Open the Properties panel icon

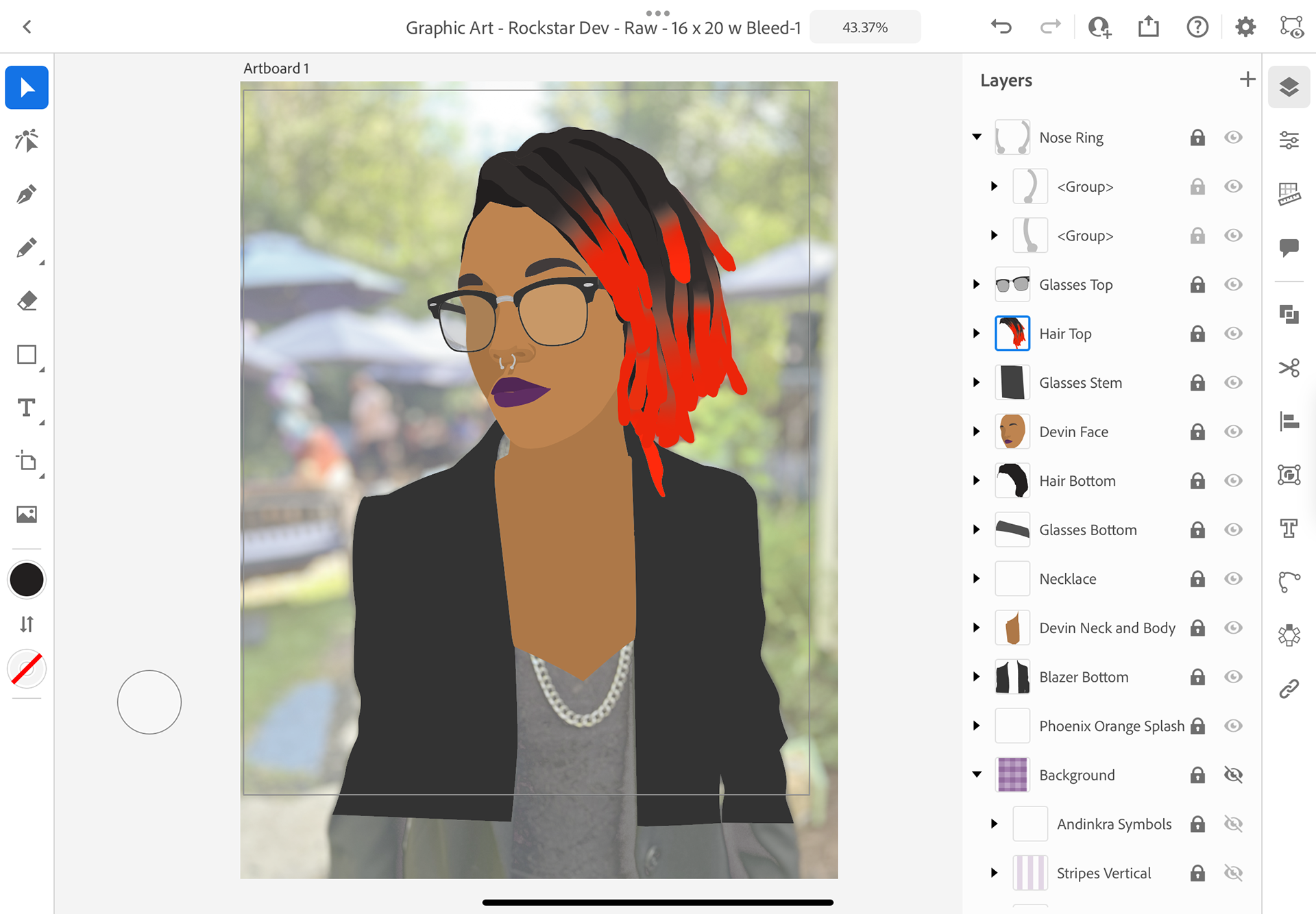coord(1289,140)
